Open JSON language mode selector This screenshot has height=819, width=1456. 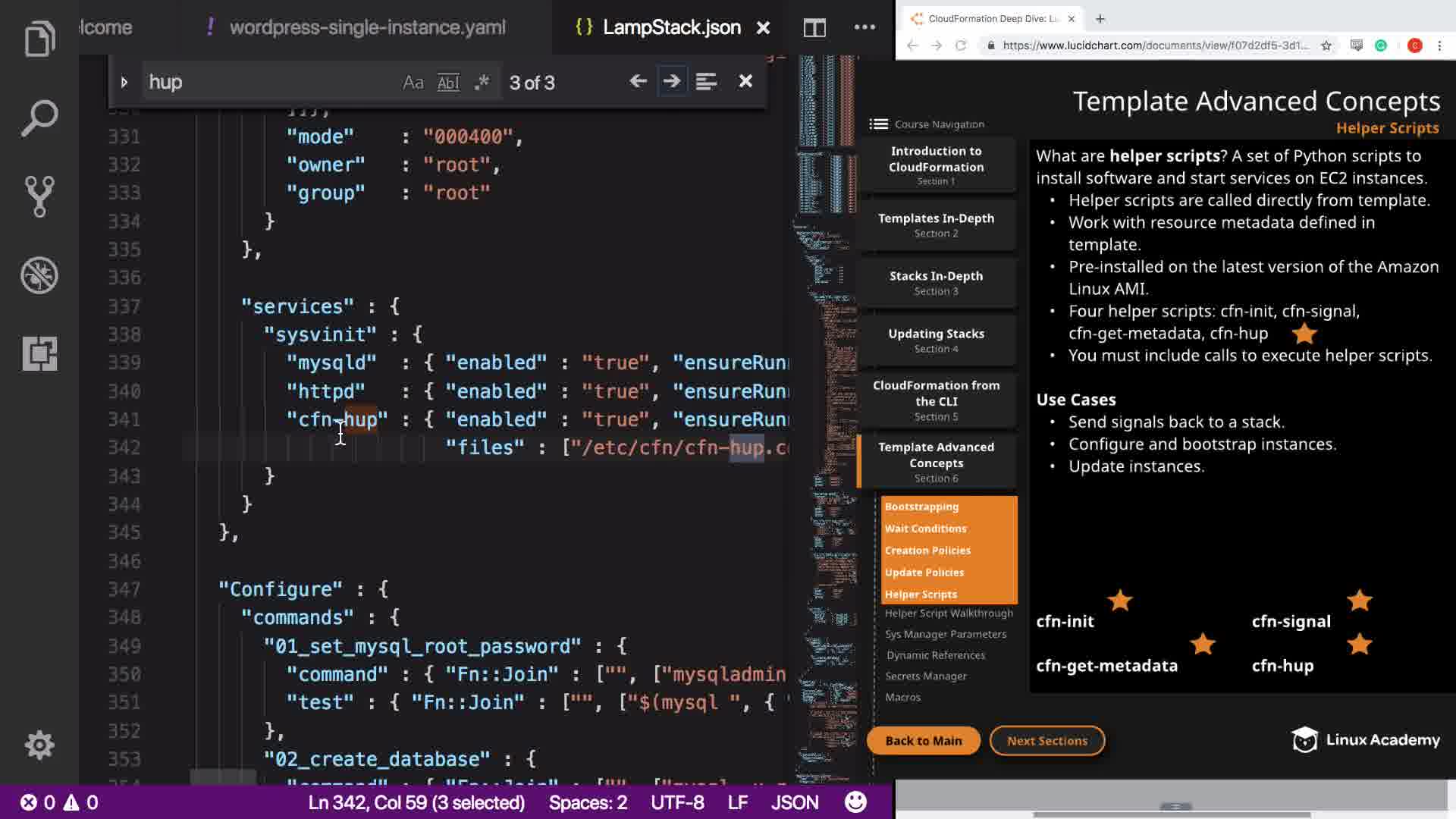794,802
